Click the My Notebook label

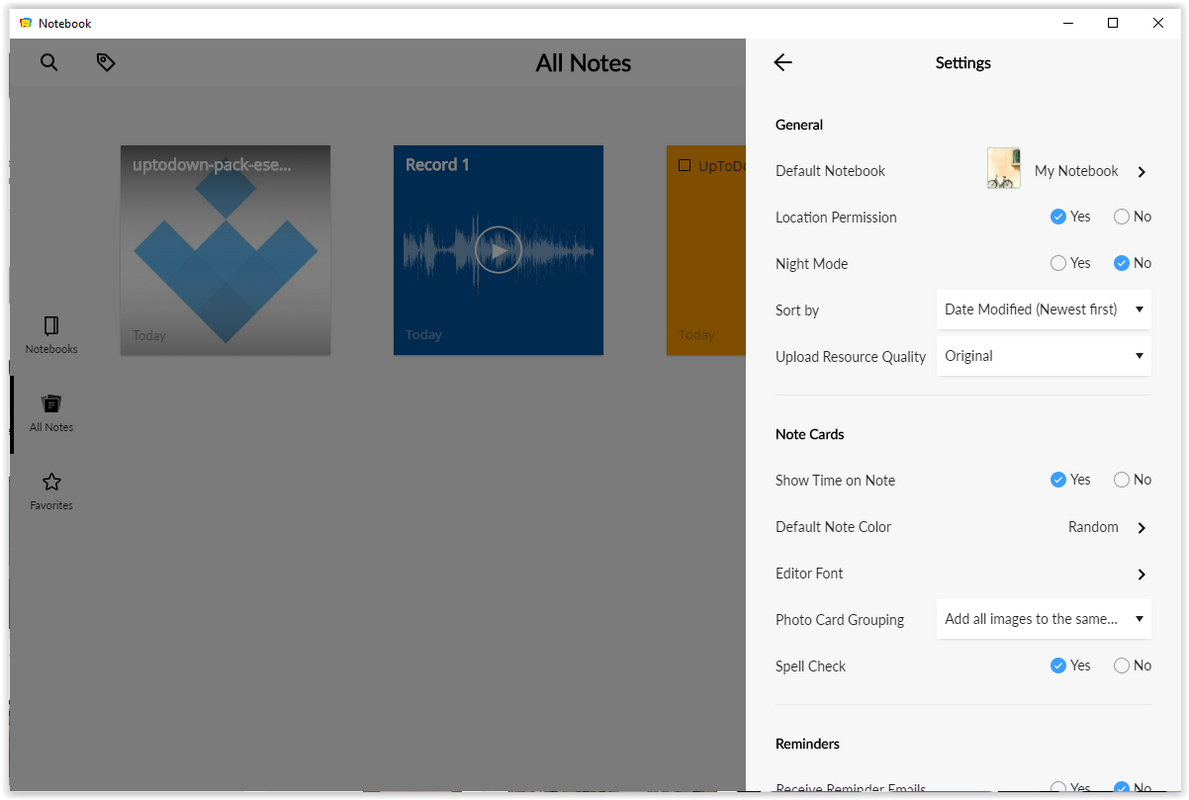click(1076, 171)
